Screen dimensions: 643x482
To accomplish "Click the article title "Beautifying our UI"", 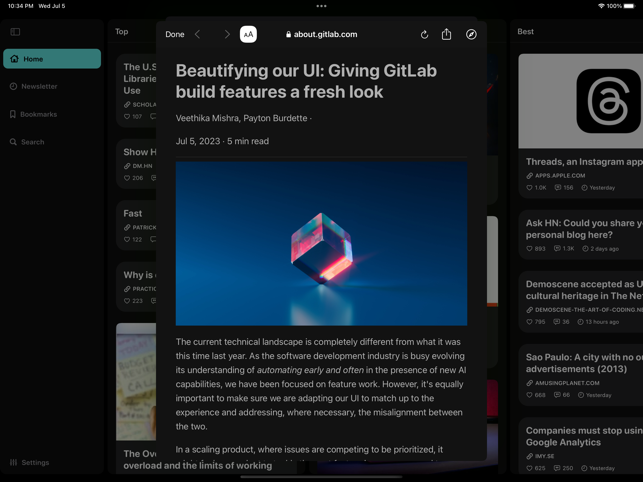I will tap(306, 81).
